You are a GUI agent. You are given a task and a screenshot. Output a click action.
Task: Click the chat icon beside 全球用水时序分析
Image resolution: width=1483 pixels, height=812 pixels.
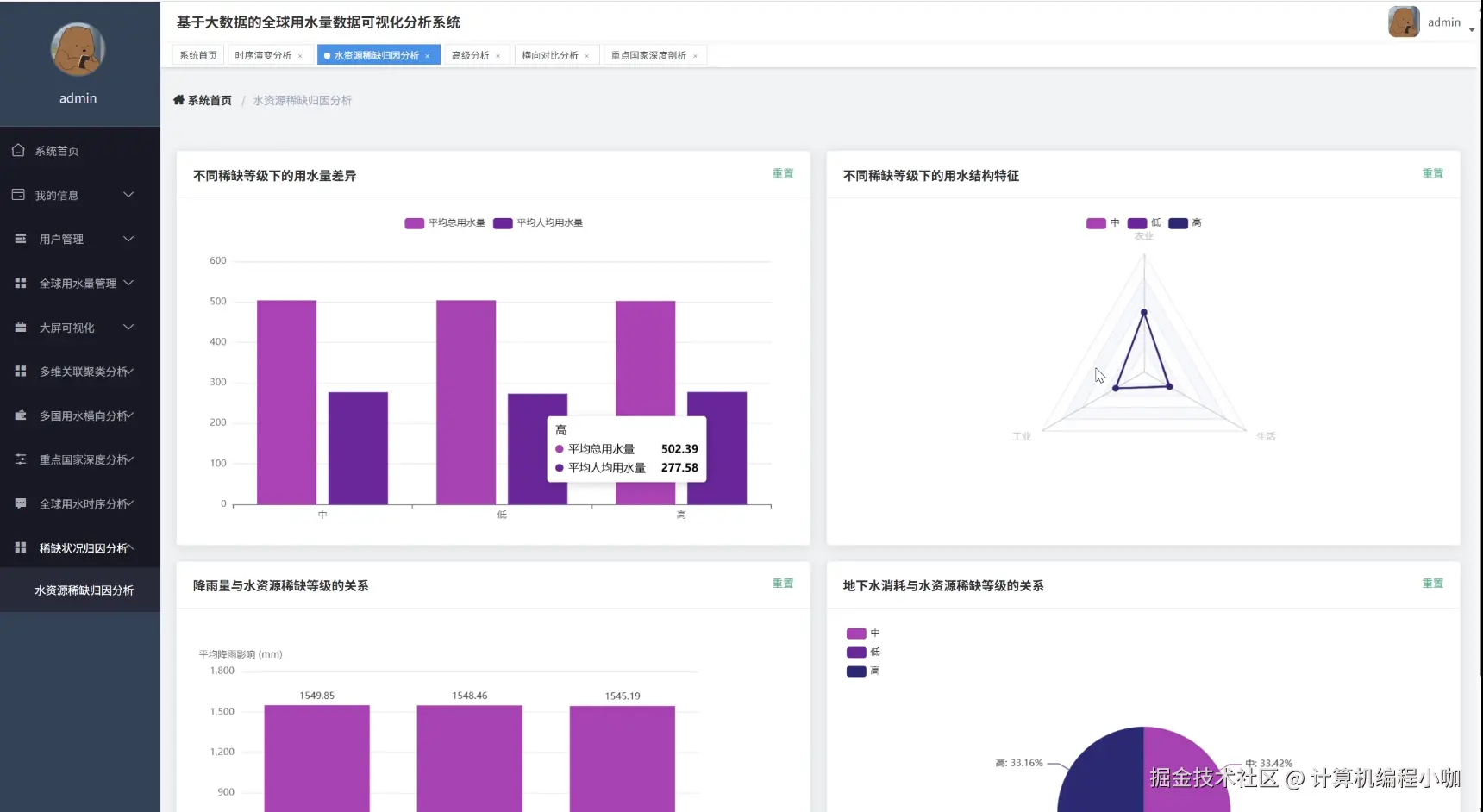pos(21,503)
